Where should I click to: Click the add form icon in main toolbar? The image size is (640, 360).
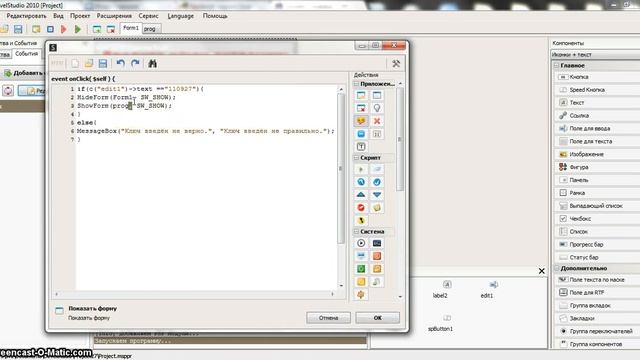[x=97, y=29]
